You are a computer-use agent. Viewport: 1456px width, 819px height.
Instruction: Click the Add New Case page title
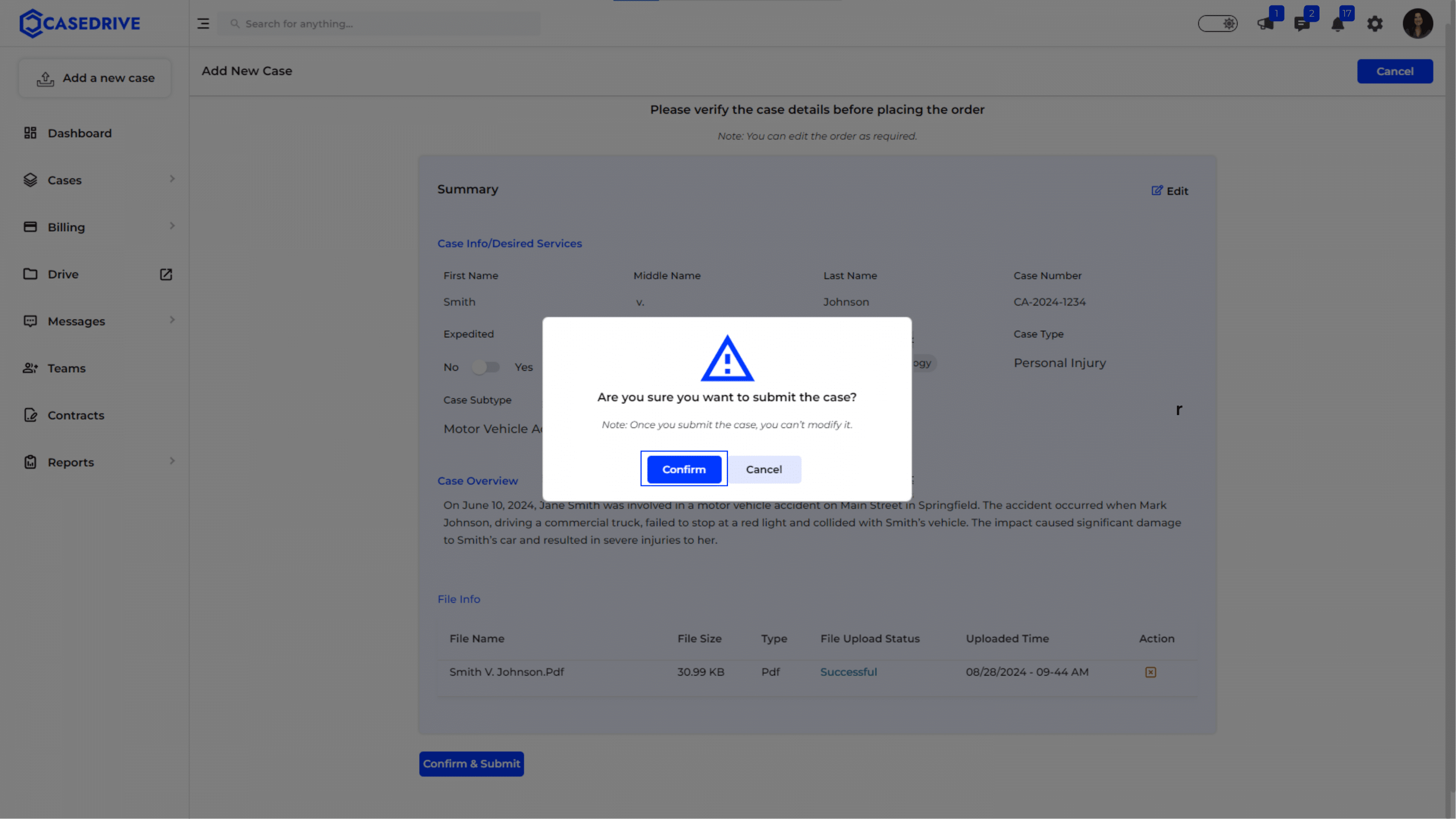click(x=247, y=71)
